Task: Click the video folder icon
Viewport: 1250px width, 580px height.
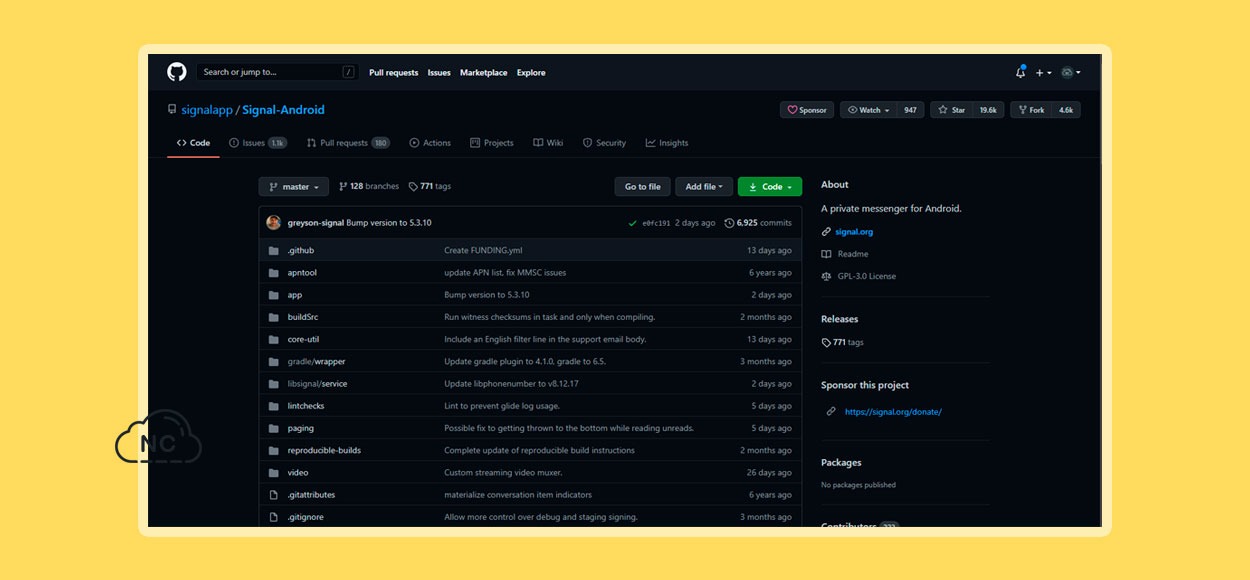Action: (x=274, y=472)
